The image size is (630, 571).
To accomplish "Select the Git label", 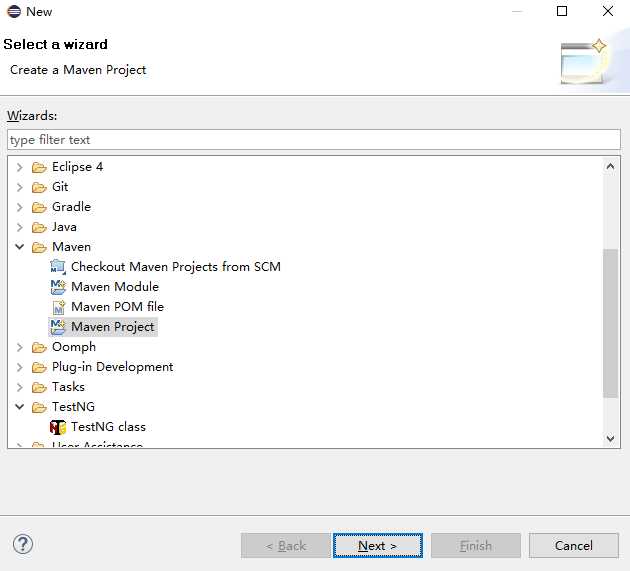I will point(60,187).
